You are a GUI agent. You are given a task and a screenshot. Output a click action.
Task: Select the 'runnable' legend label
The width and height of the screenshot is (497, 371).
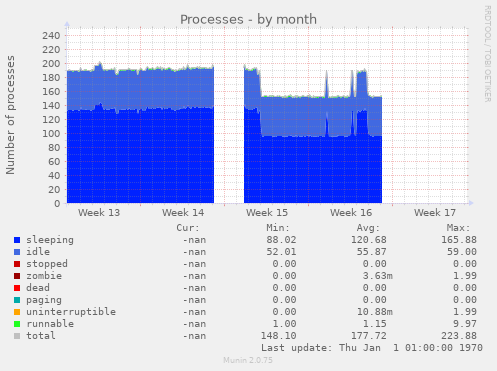pyautogui.click(x=50, y=324)
